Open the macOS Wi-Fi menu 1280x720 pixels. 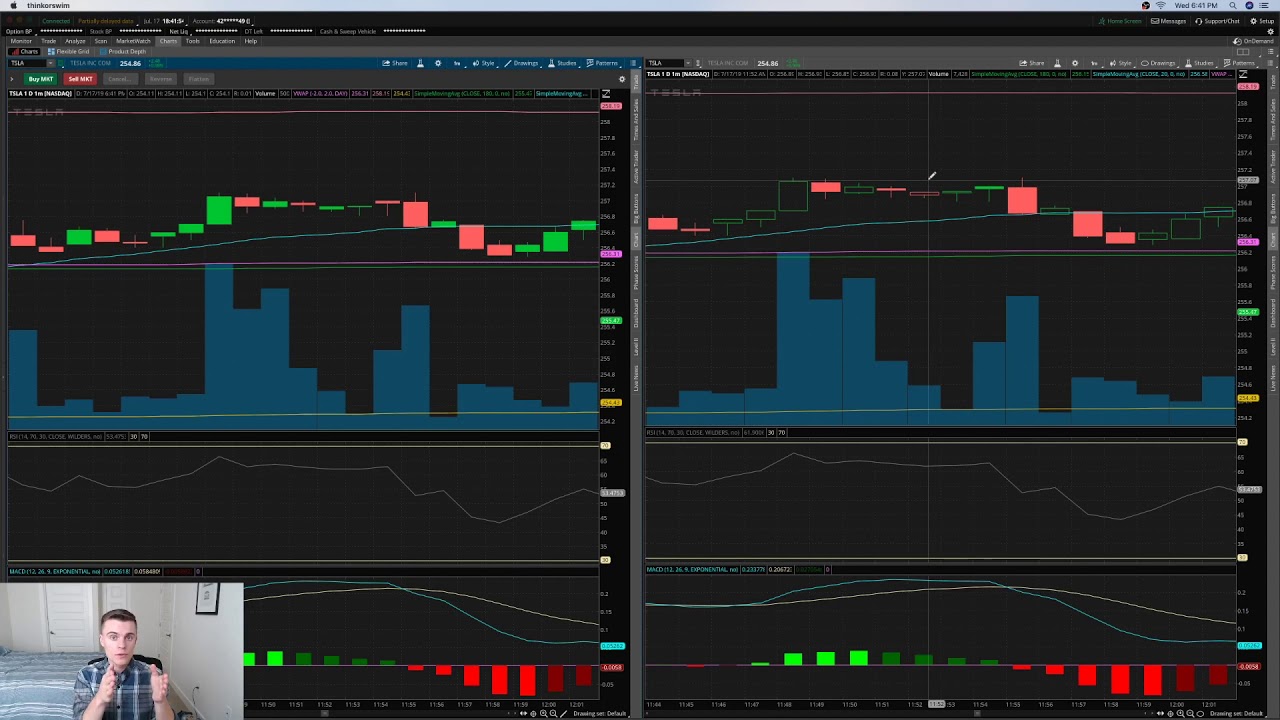click(x=1161, y=5)
